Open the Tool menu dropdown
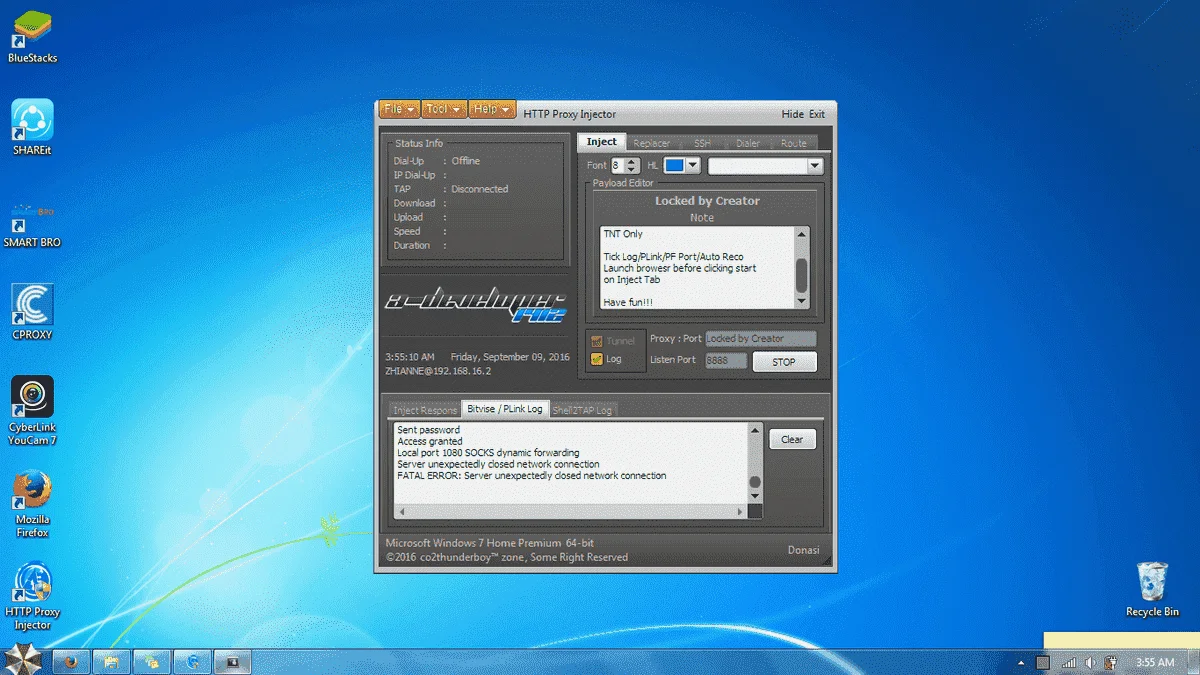This screenshot has height=675, width=1200. click(x=443, y=109)
